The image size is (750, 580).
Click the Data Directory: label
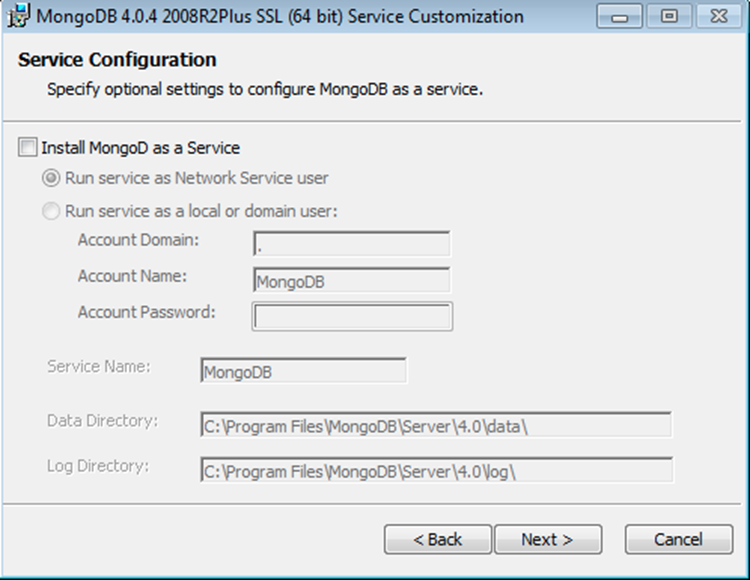tap(102, 421)
